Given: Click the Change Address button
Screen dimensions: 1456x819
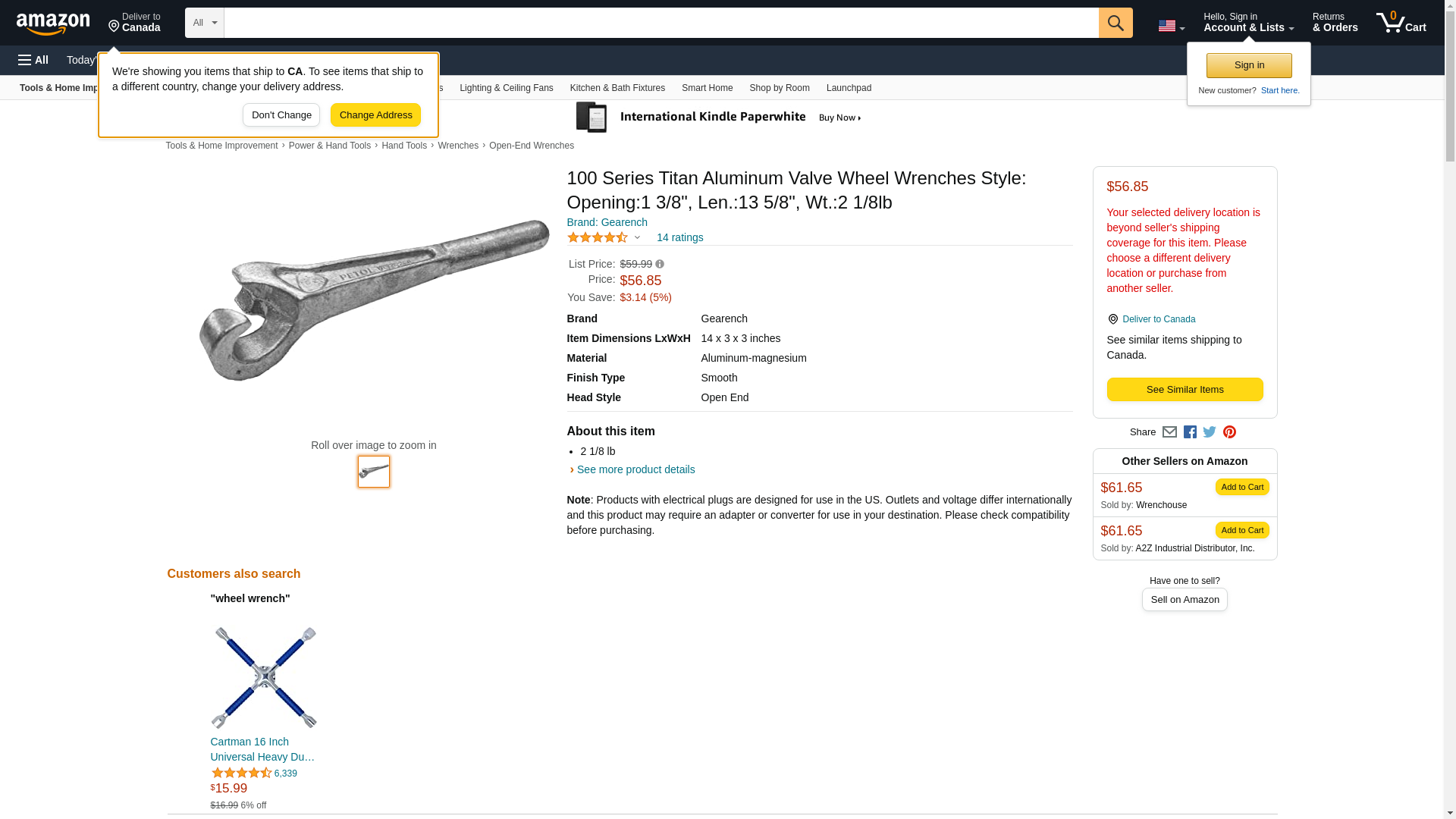Looking at the screenshot, I should (375, 115).
